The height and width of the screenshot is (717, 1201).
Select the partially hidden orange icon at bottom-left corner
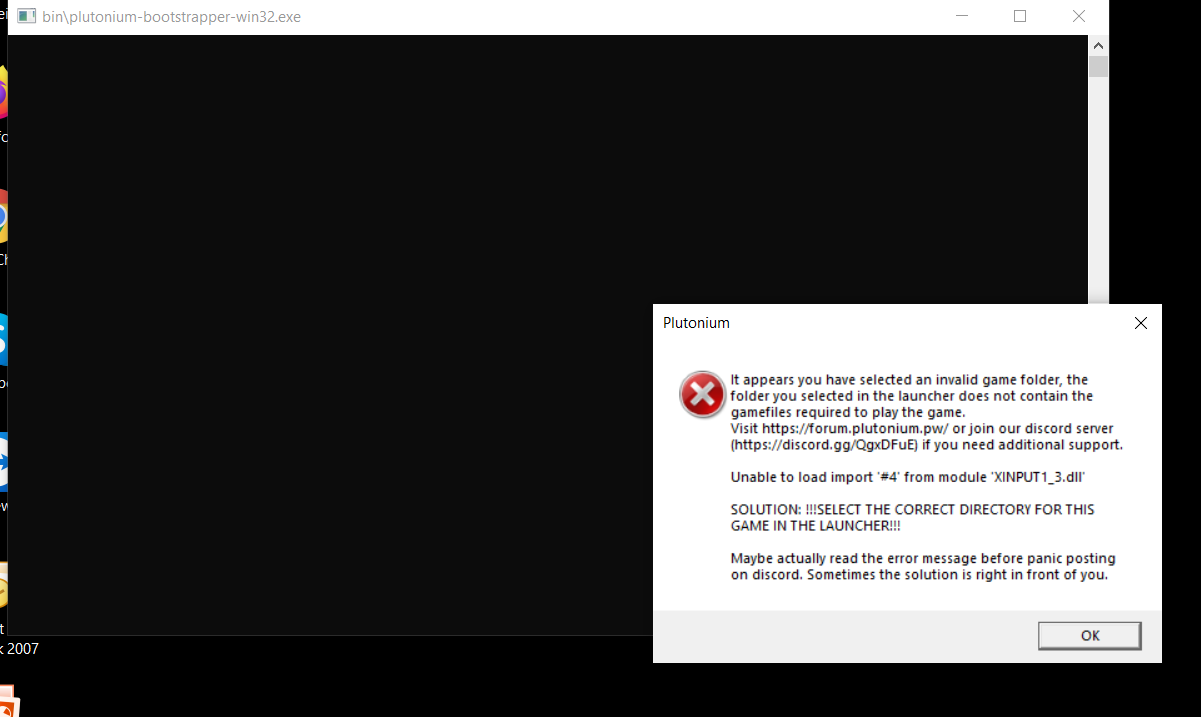(x=8, y=703)
